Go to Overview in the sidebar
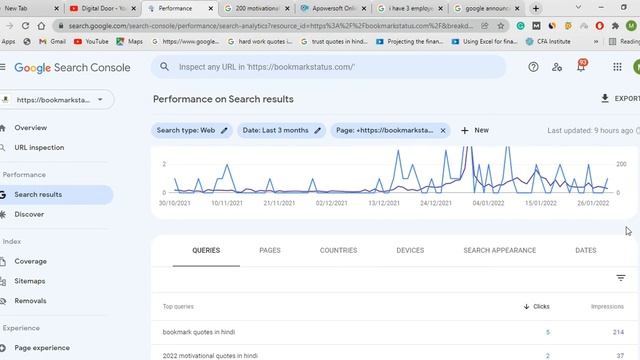640x360 pixels. coord(31,128)
